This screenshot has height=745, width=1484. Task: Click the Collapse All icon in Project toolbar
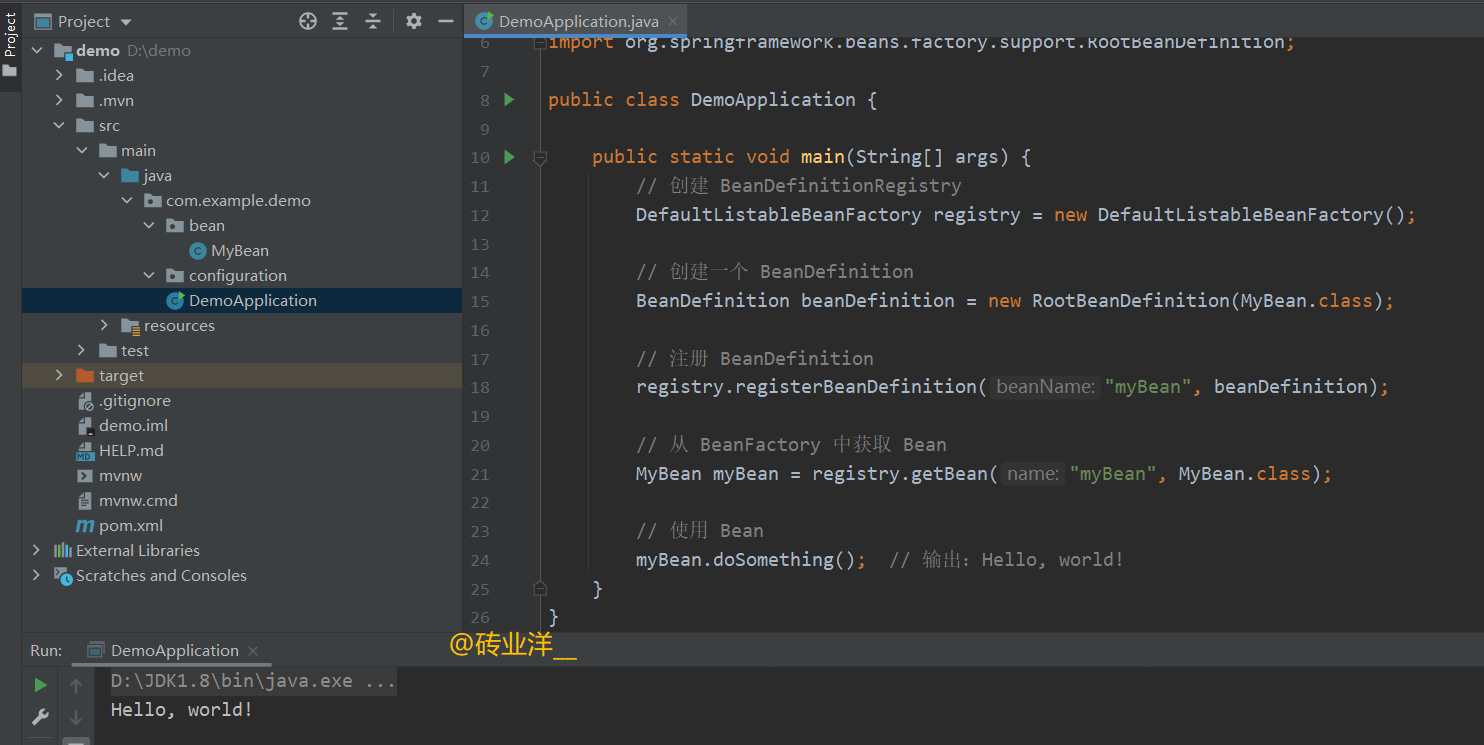tap(372, 20)
